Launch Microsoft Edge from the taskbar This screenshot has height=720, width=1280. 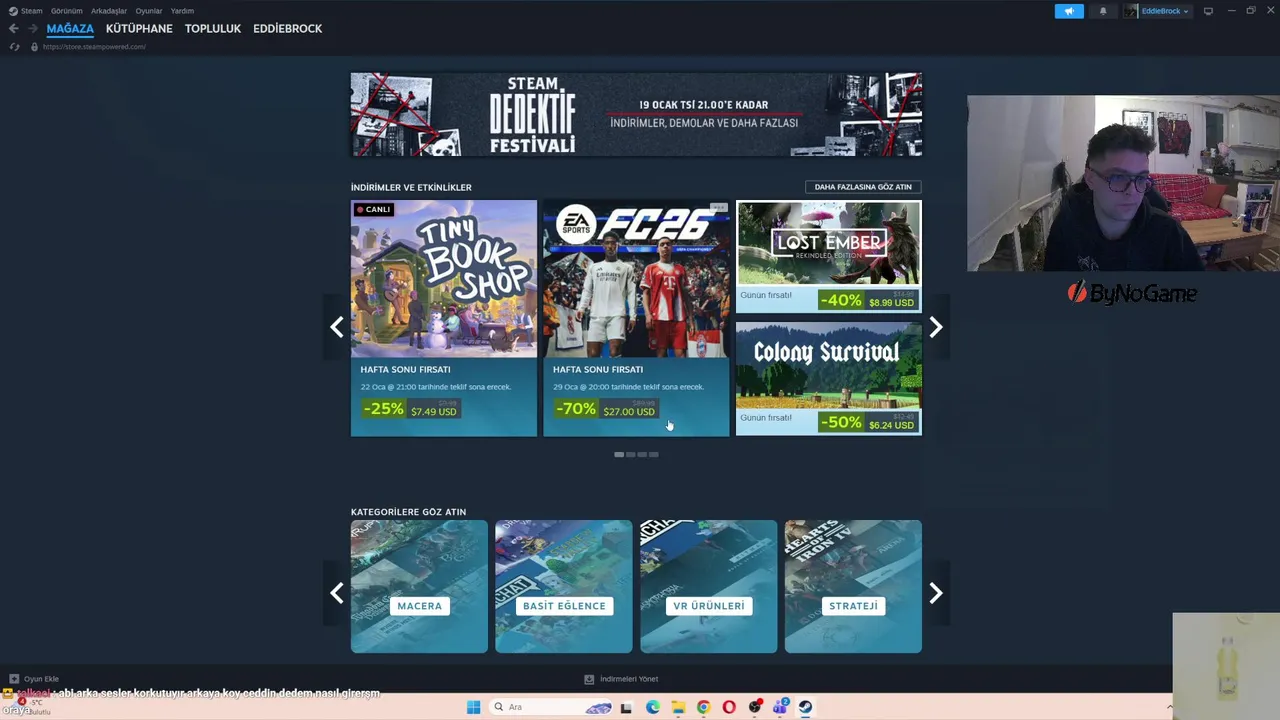tap(652, 707)
